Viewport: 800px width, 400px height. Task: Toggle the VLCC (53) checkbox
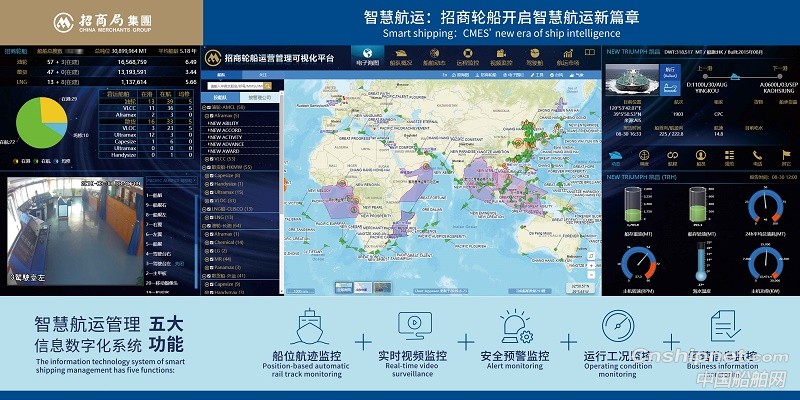211,159
